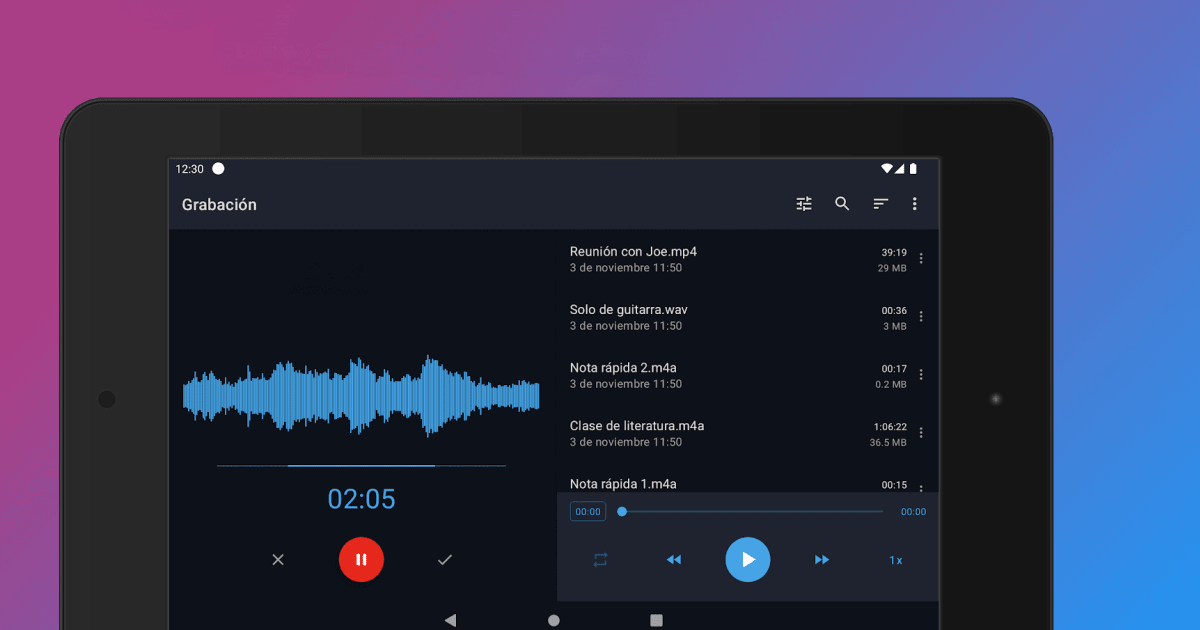Discard the recording with the X icon
Screen dimensions: 1200x630
coord(277,559)
